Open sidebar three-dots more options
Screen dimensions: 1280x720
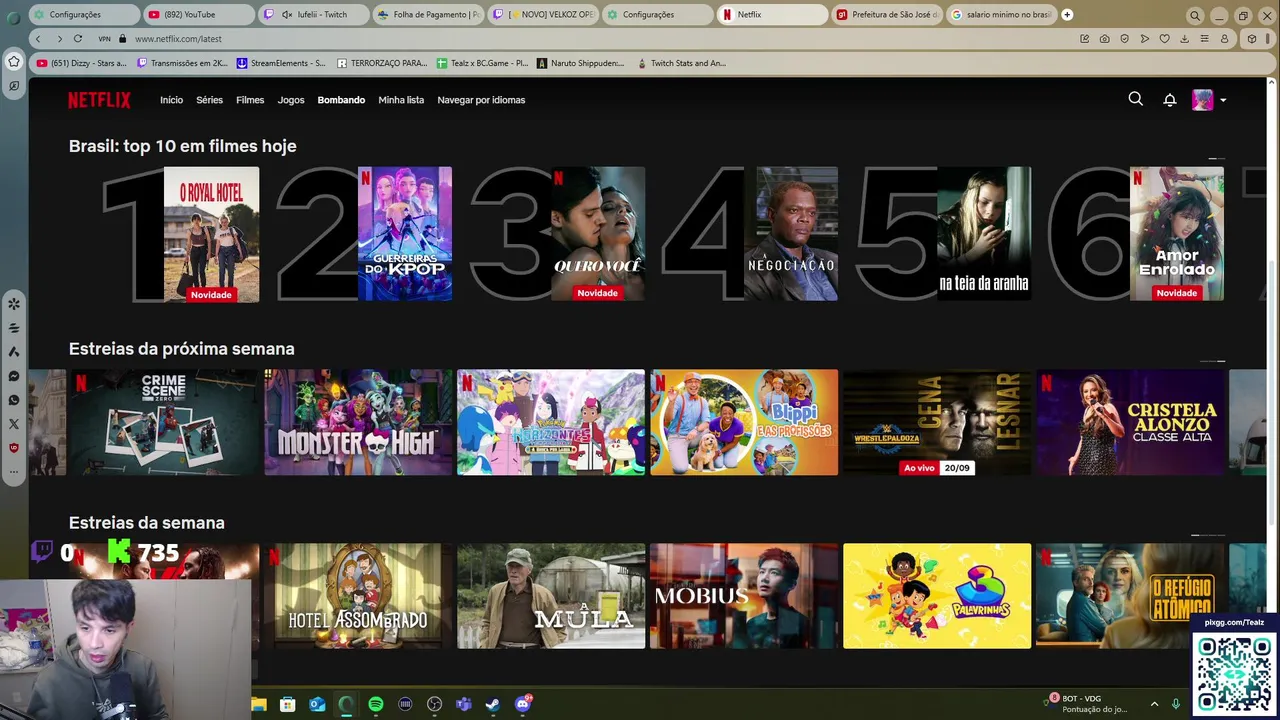14,470
